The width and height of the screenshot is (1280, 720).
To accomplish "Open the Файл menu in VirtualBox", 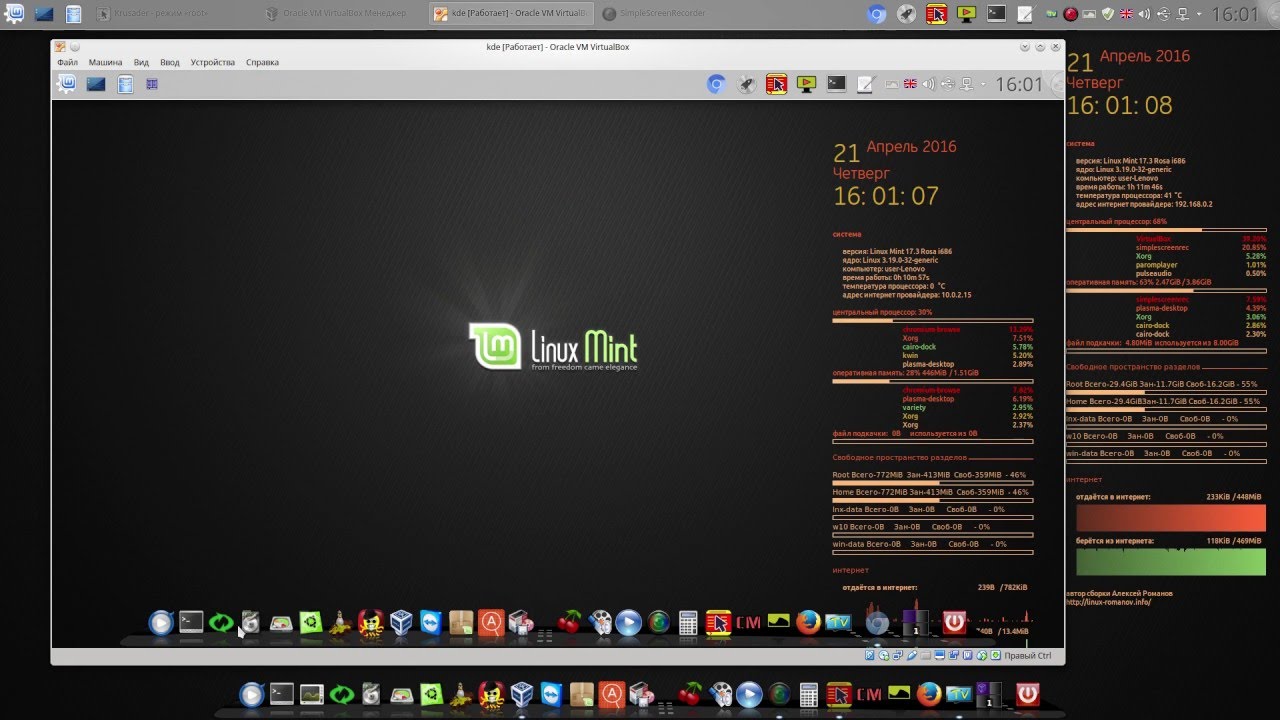I will (x=67, y=62).
